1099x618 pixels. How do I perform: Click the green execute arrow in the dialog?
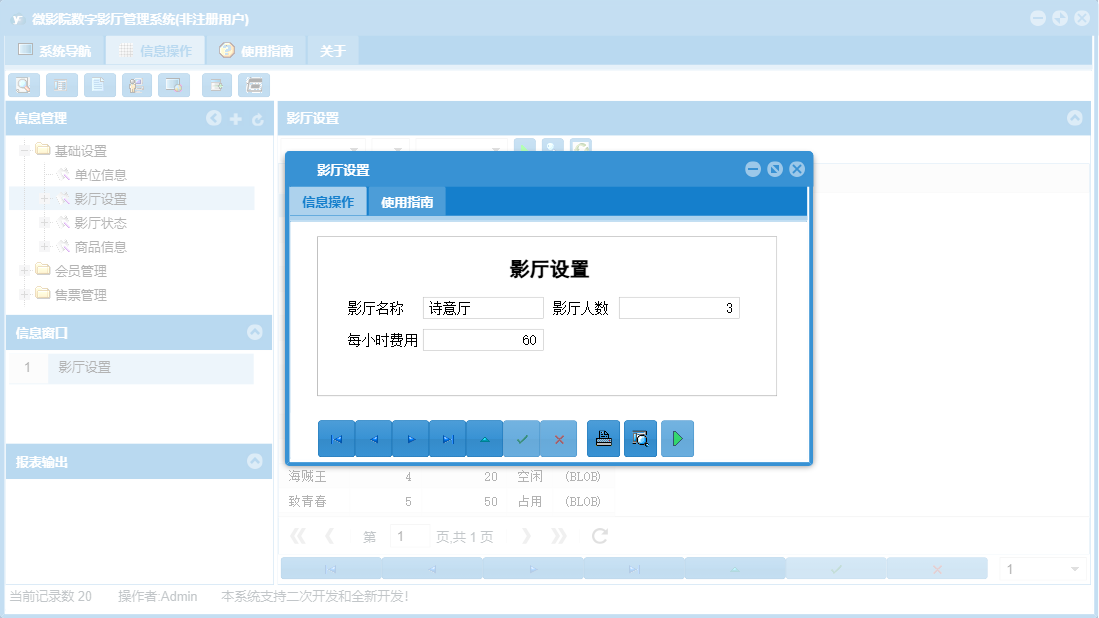677,438
